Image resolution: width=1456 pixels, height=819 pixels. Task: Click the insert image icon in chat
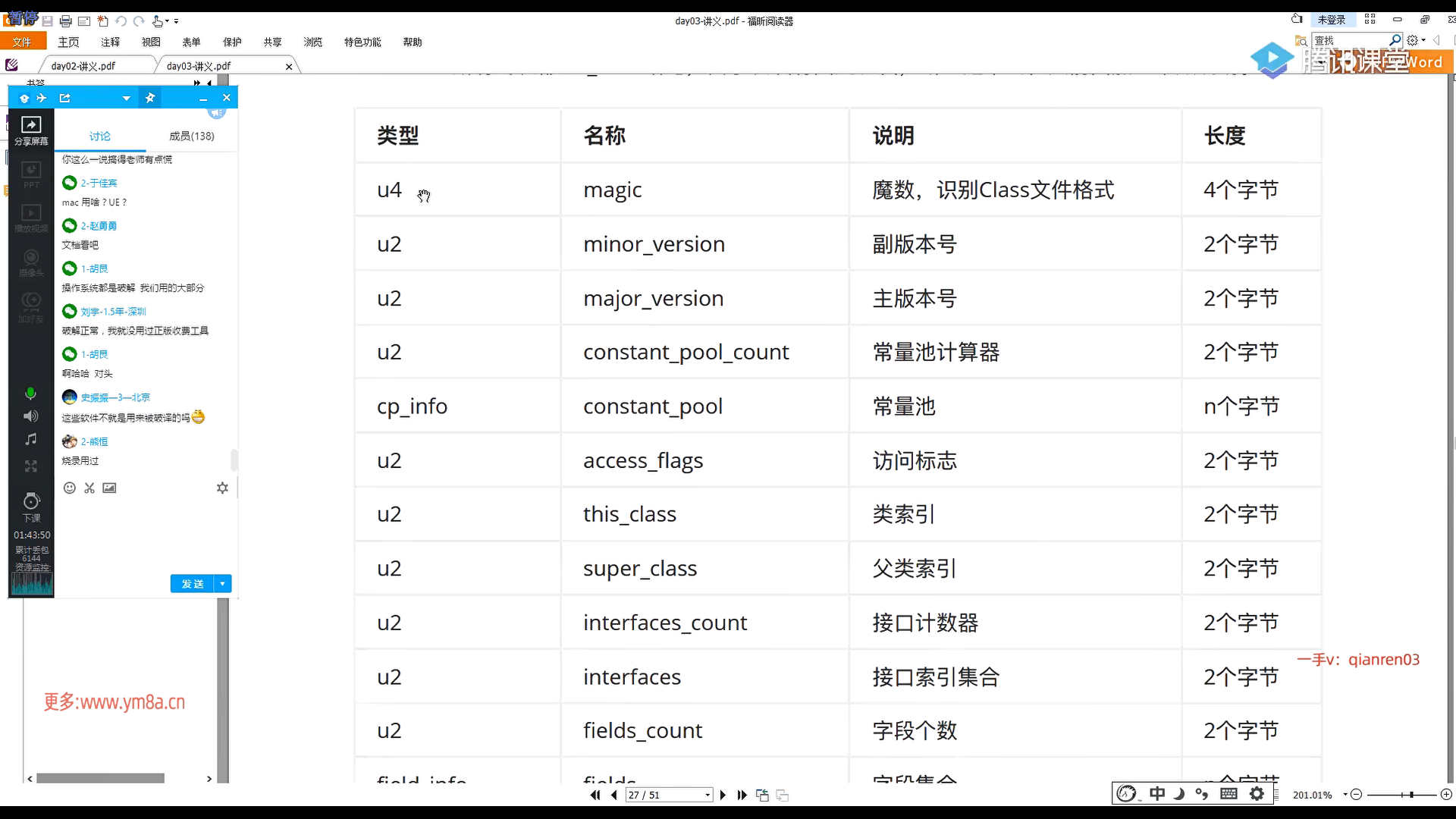point(109,488)
